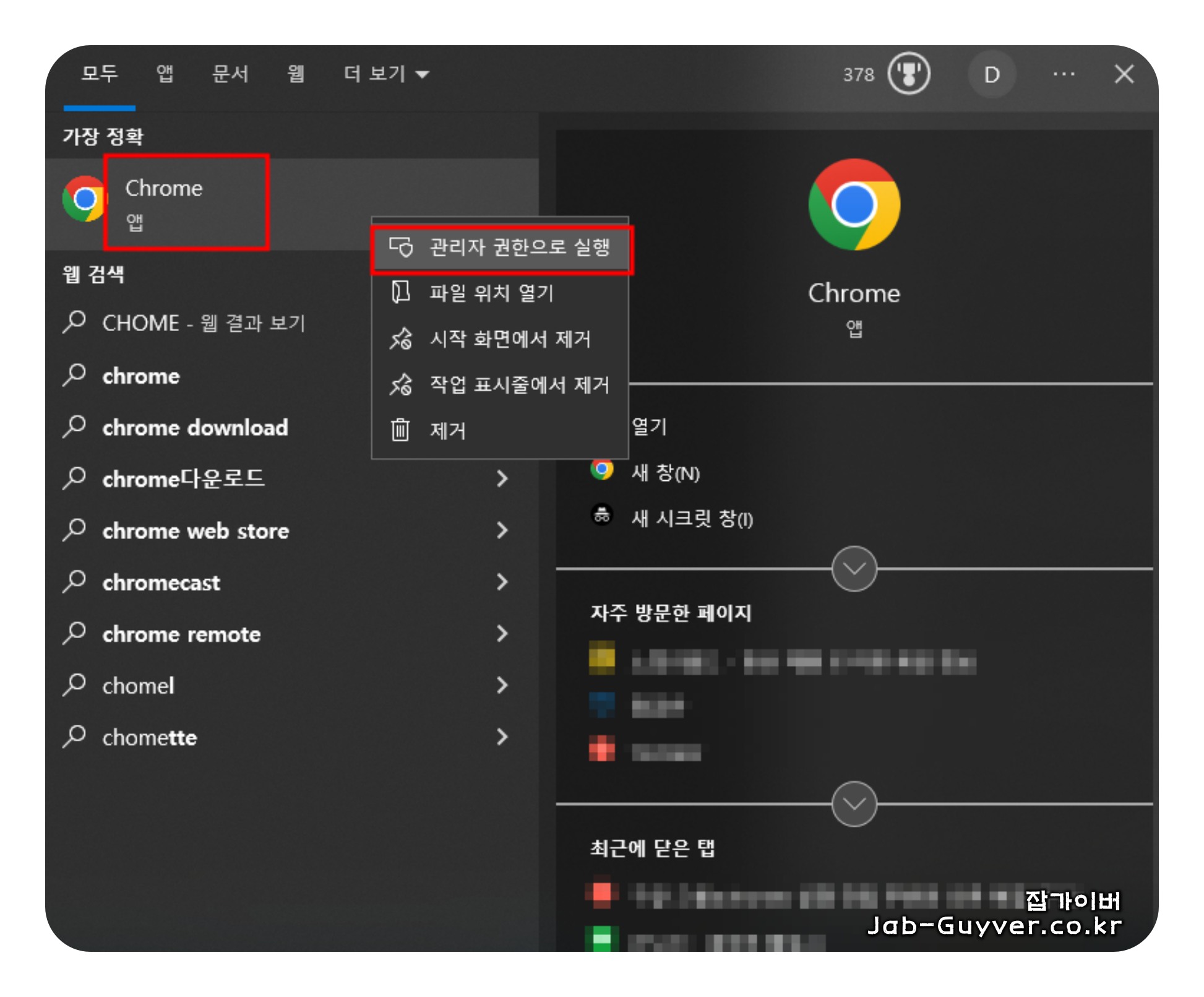Open arrow for chrome web store suggestion
The width and height of the screenshot is (1204, 997).
pos(502,530)
